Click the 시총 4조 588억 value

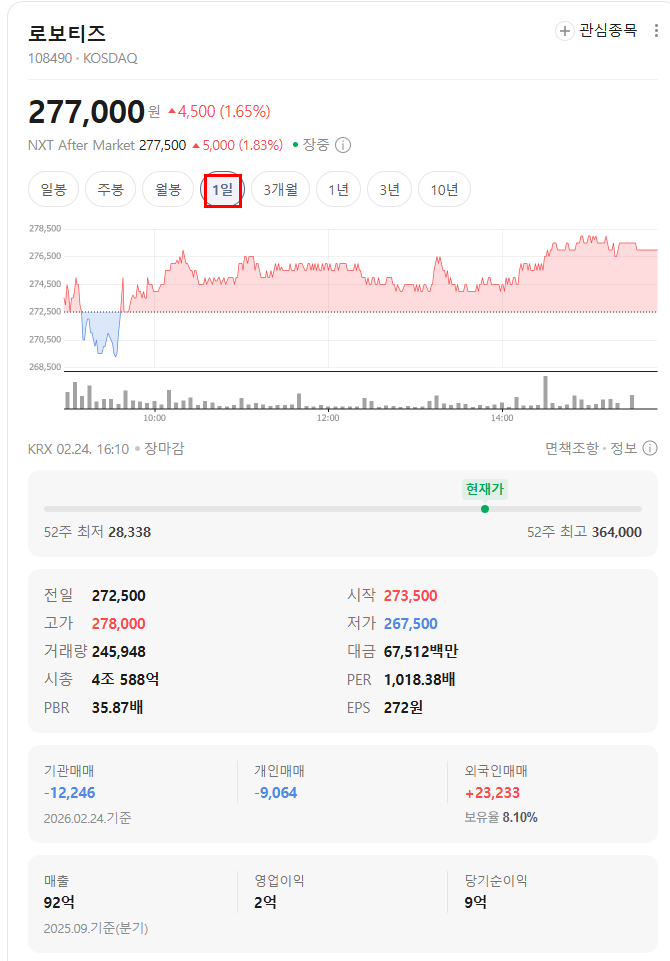[125, 680]
